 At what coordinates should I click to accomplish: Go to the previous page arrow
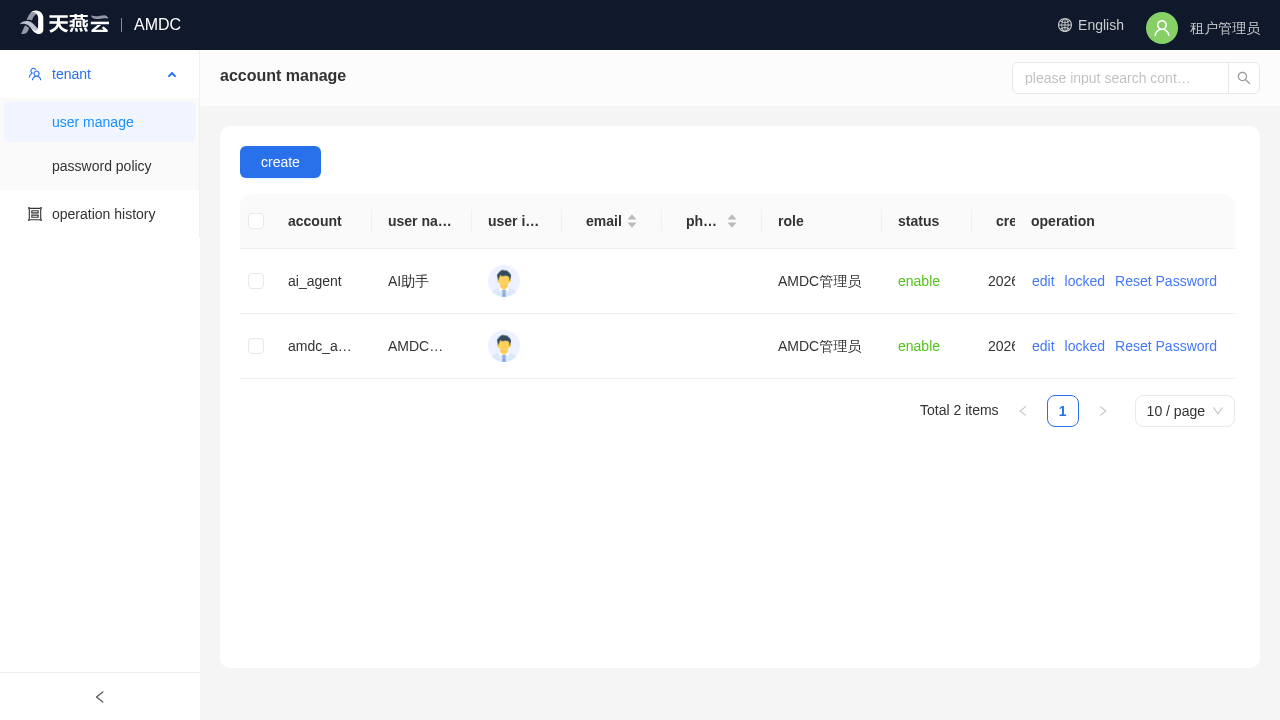tap(1023, 411)
